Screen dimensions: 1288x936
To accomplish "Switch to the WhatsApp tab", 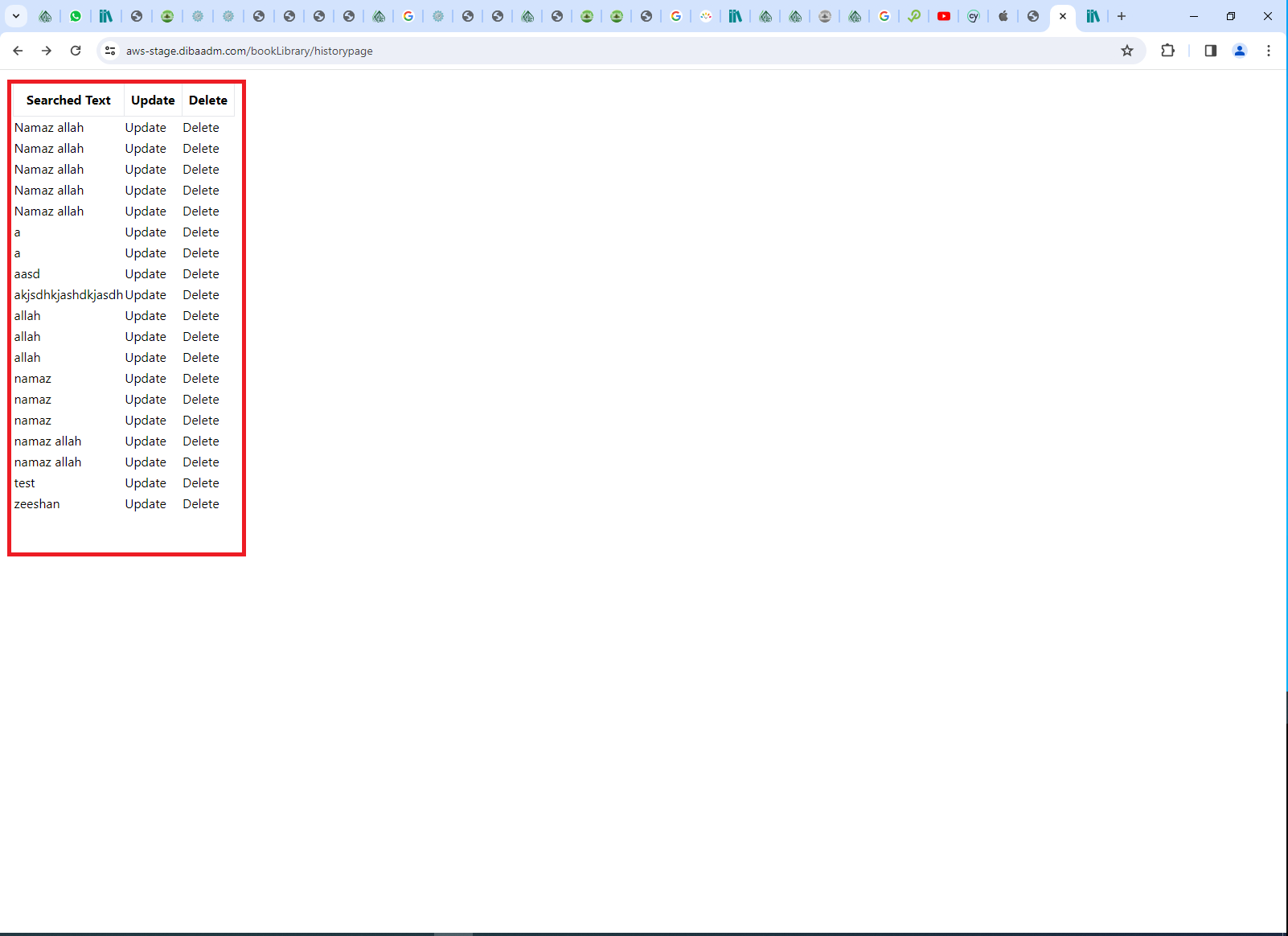I will (x=76, y=16).
